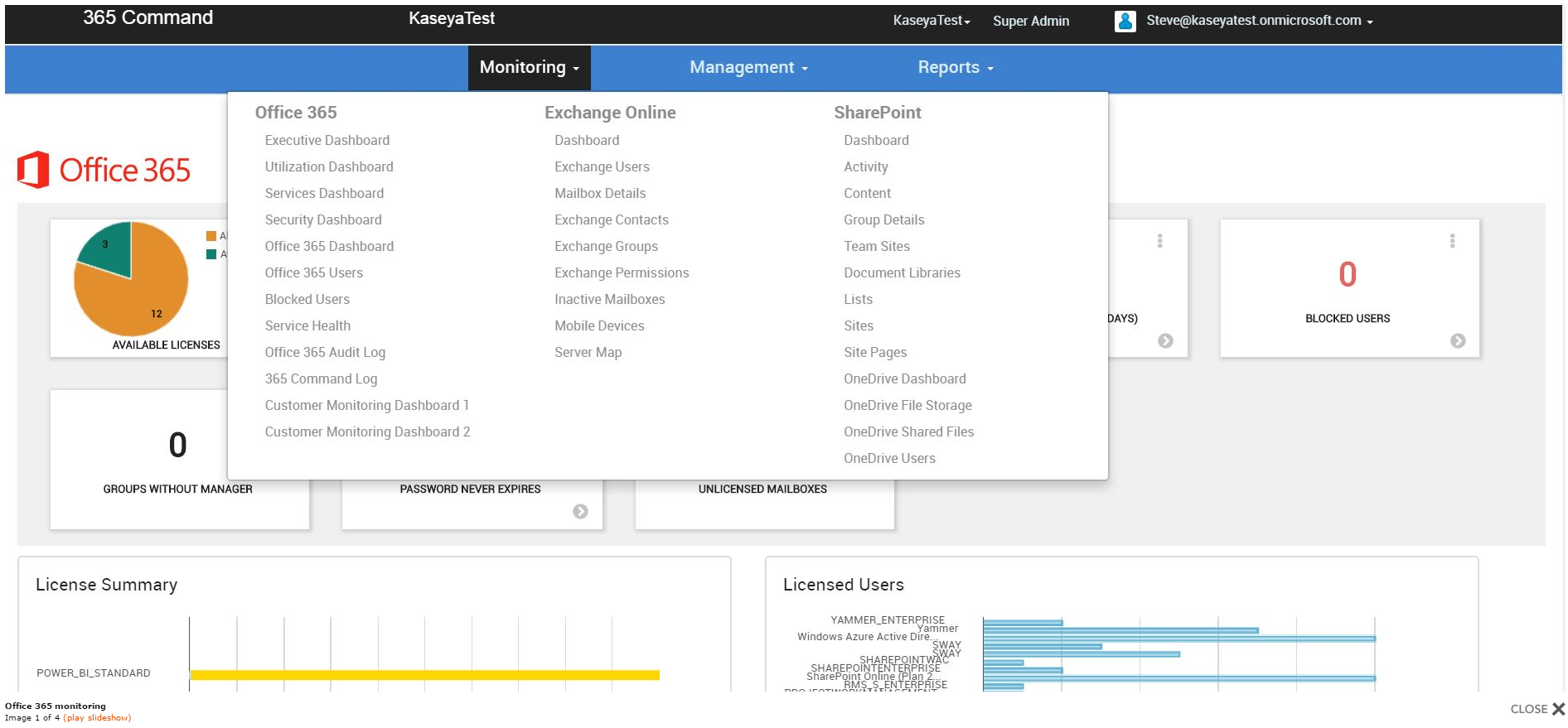This screenshot has height=728, width=1568.
Task: Open the Steve@kaseyatest account dropdown
Action: pyautogui.click(x=1260, y=21)
